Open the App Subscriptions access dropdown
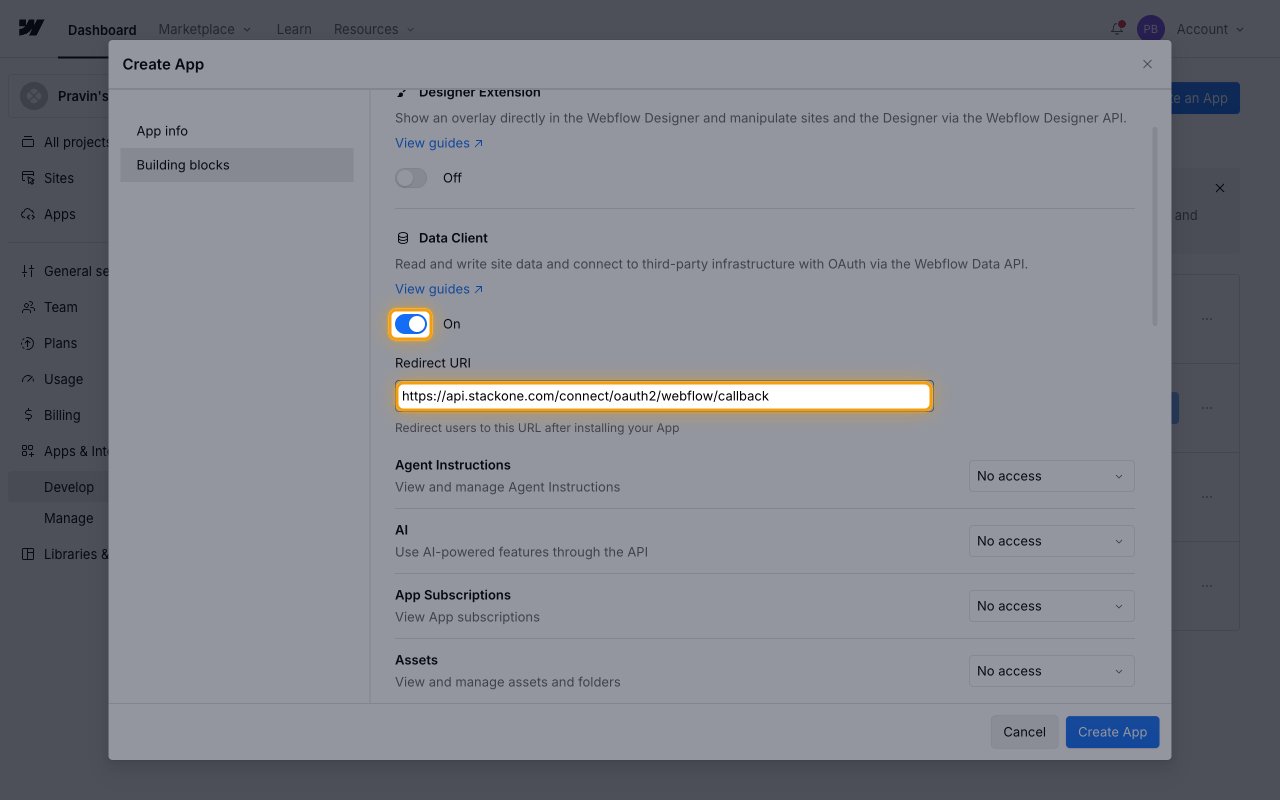Image resolution: width=1280 pixels, height=800 pixels. click(x=1052, y=606)
